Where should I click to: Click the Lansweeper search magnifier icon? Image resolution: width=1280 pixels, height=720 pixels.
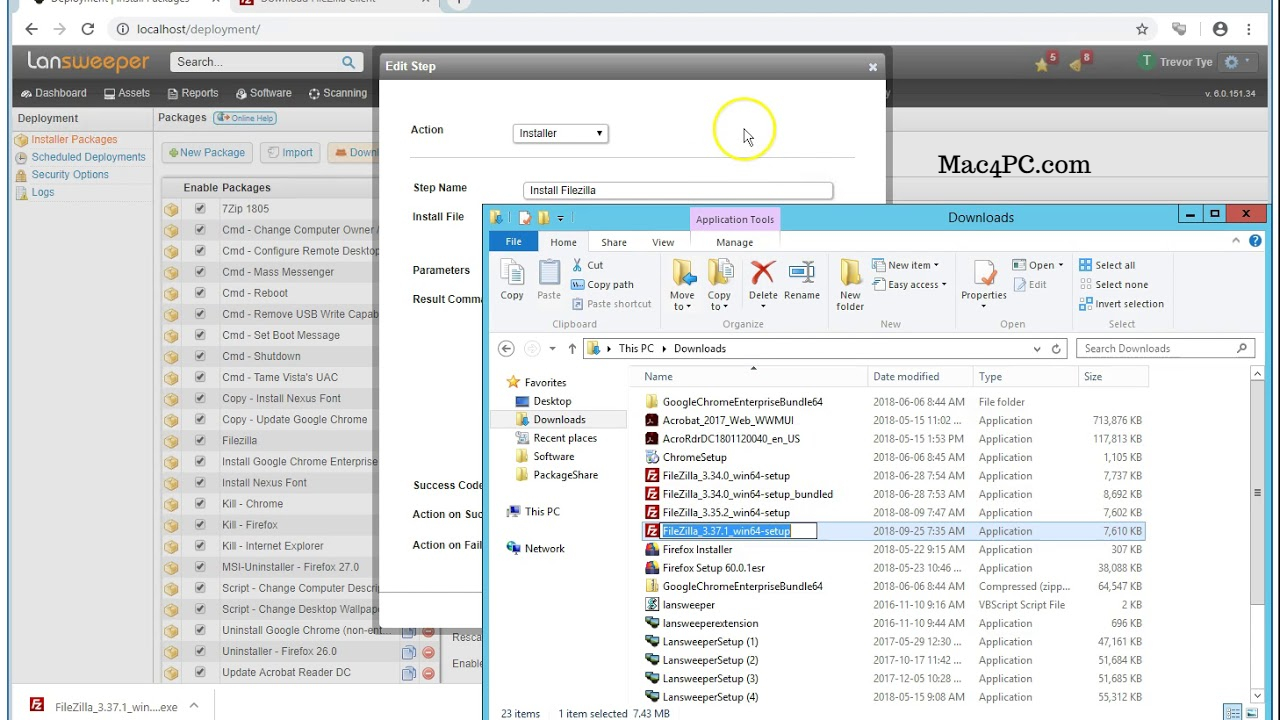(348, 62)
